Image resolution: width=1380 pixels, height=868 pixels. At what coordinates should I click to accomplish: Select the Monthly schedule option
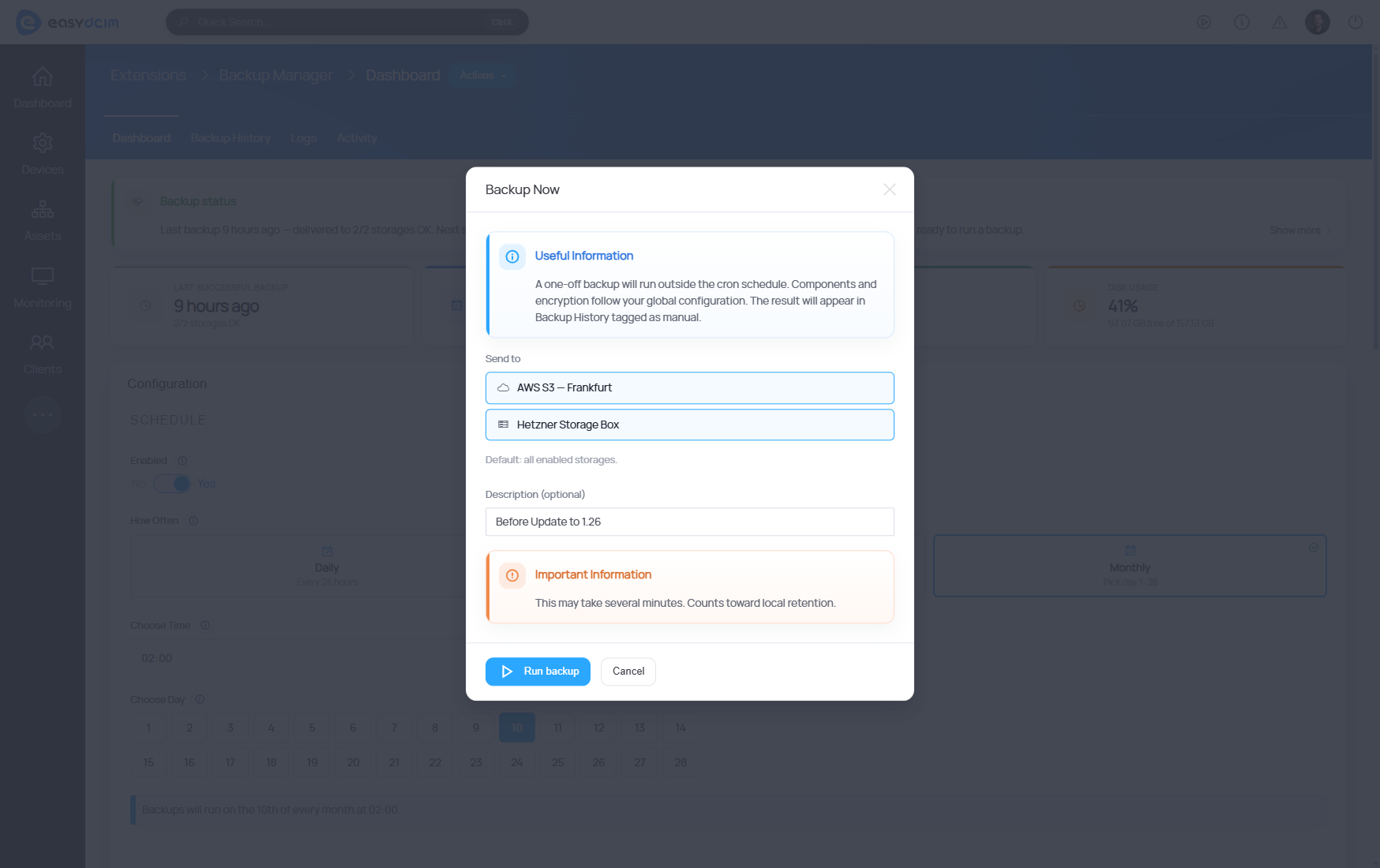pyautogui.click(x=1130, y=566)
